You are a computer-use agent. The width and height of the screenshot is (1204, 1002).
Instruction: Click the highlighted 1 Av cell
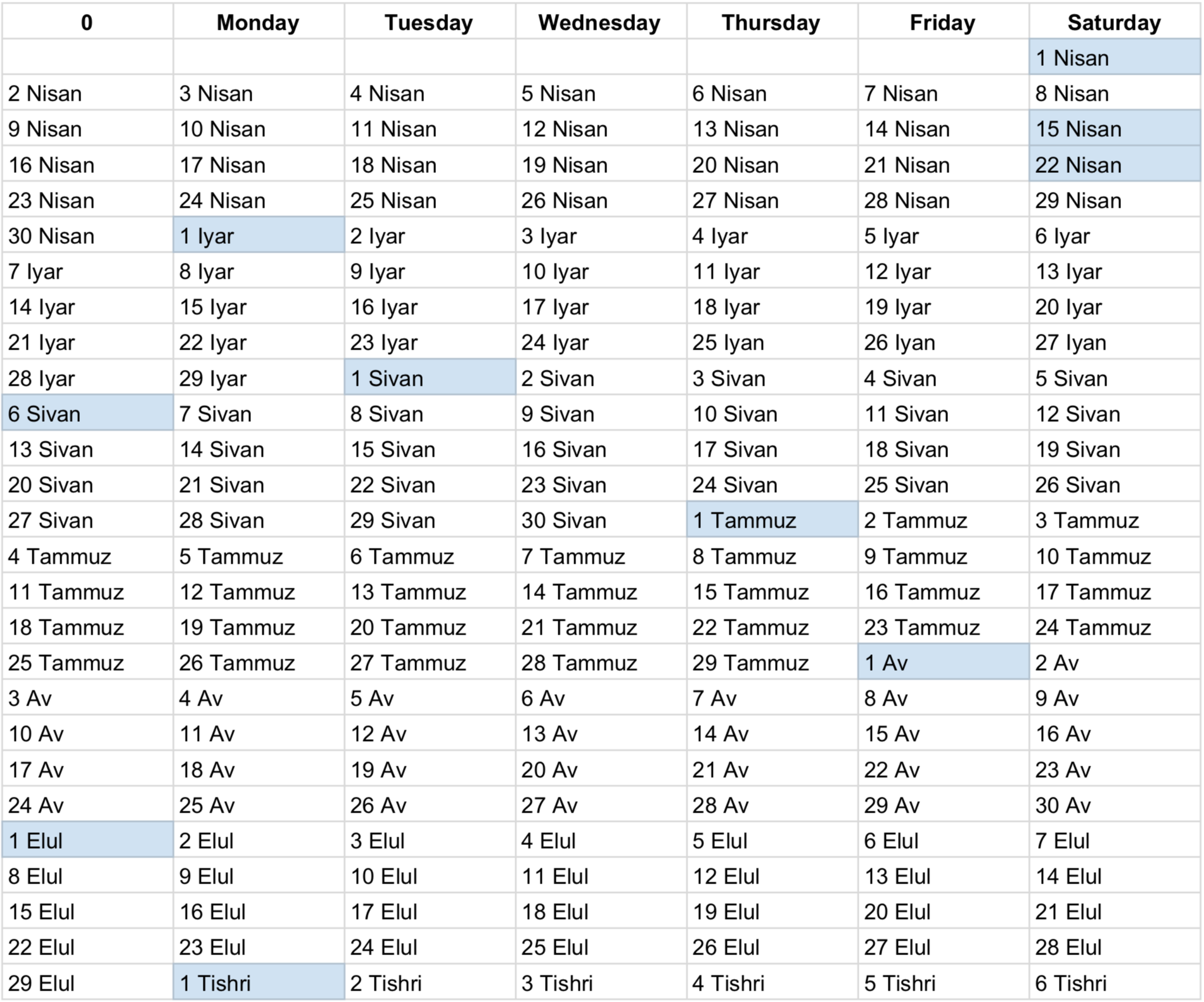(943, 663)
